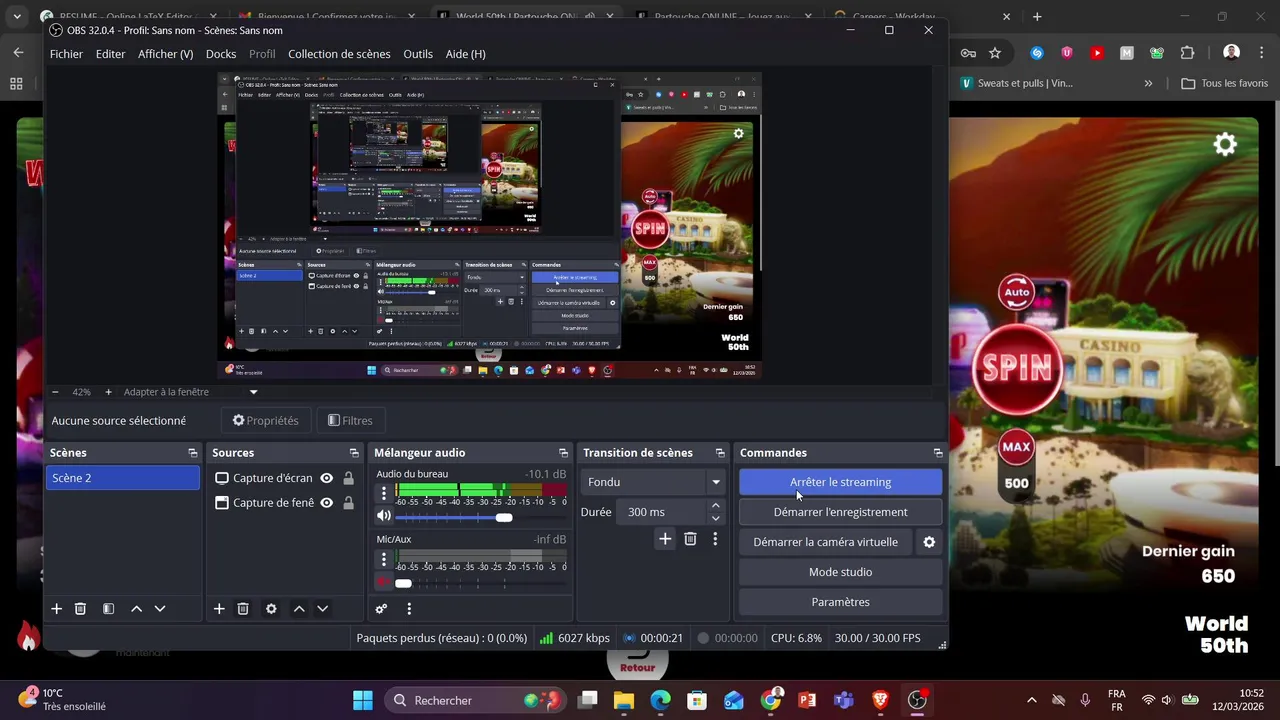The image size is (1280, 720).
Task: Open transition properties three-dot menu
Action: point(715,539)
